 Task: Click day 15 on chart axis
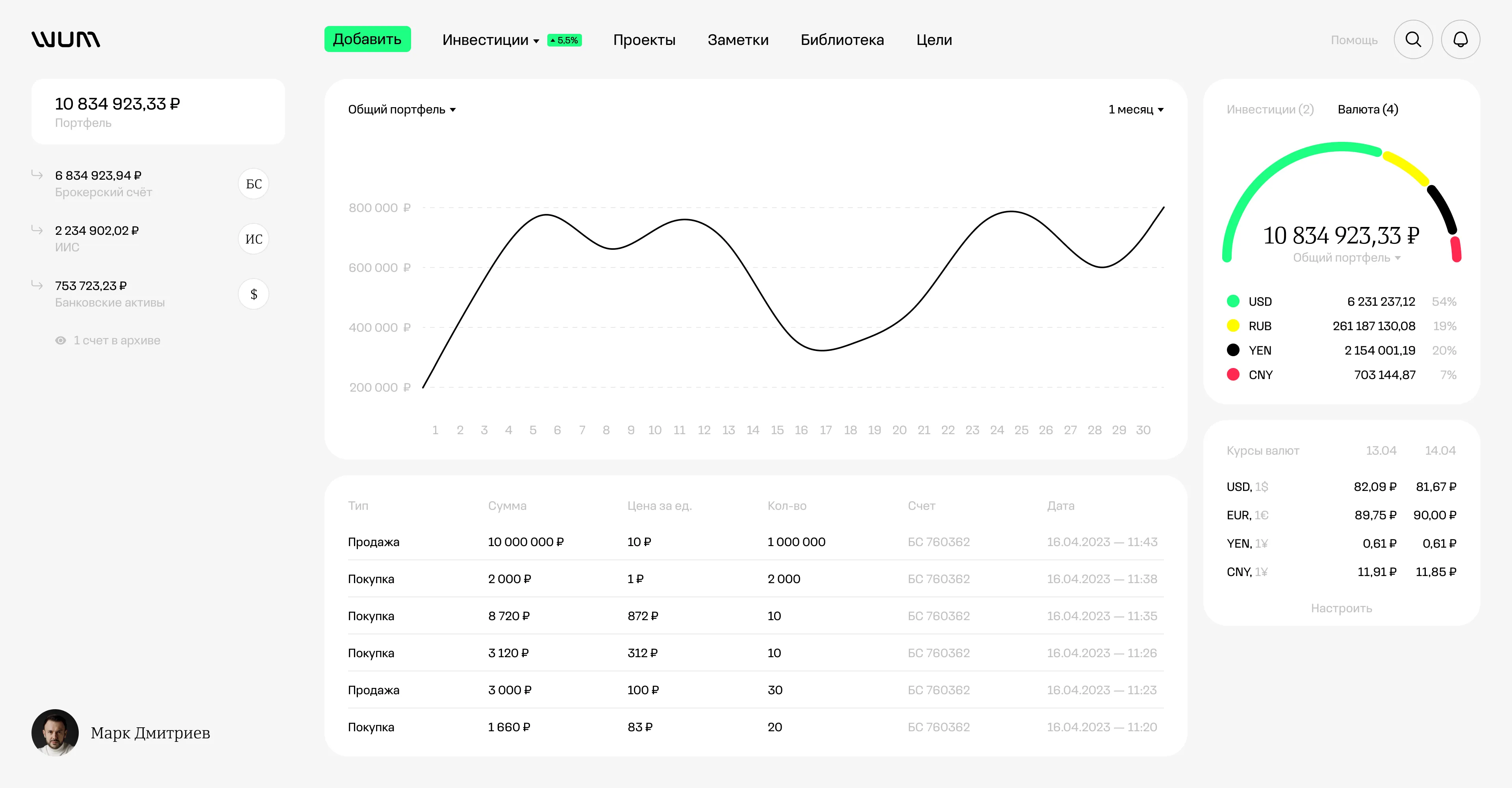777,430
